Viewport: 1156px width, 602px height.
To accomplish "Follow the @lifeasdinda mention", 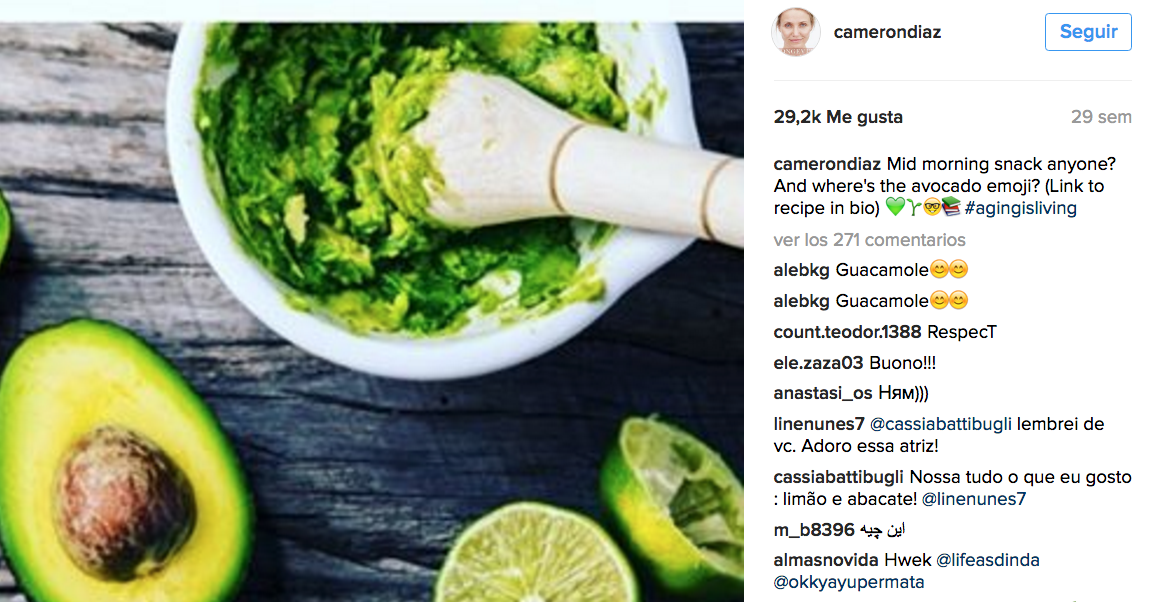I will pyautogui.click(x=988, y=560).
